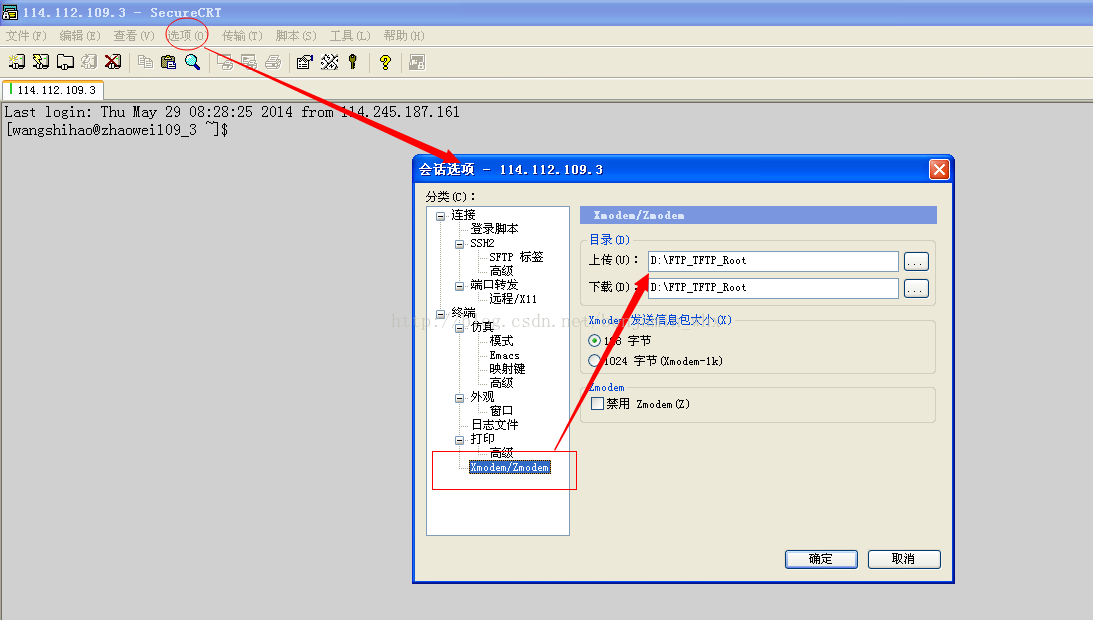
Task: Click the 终端 category label
Action: point(463,312)
